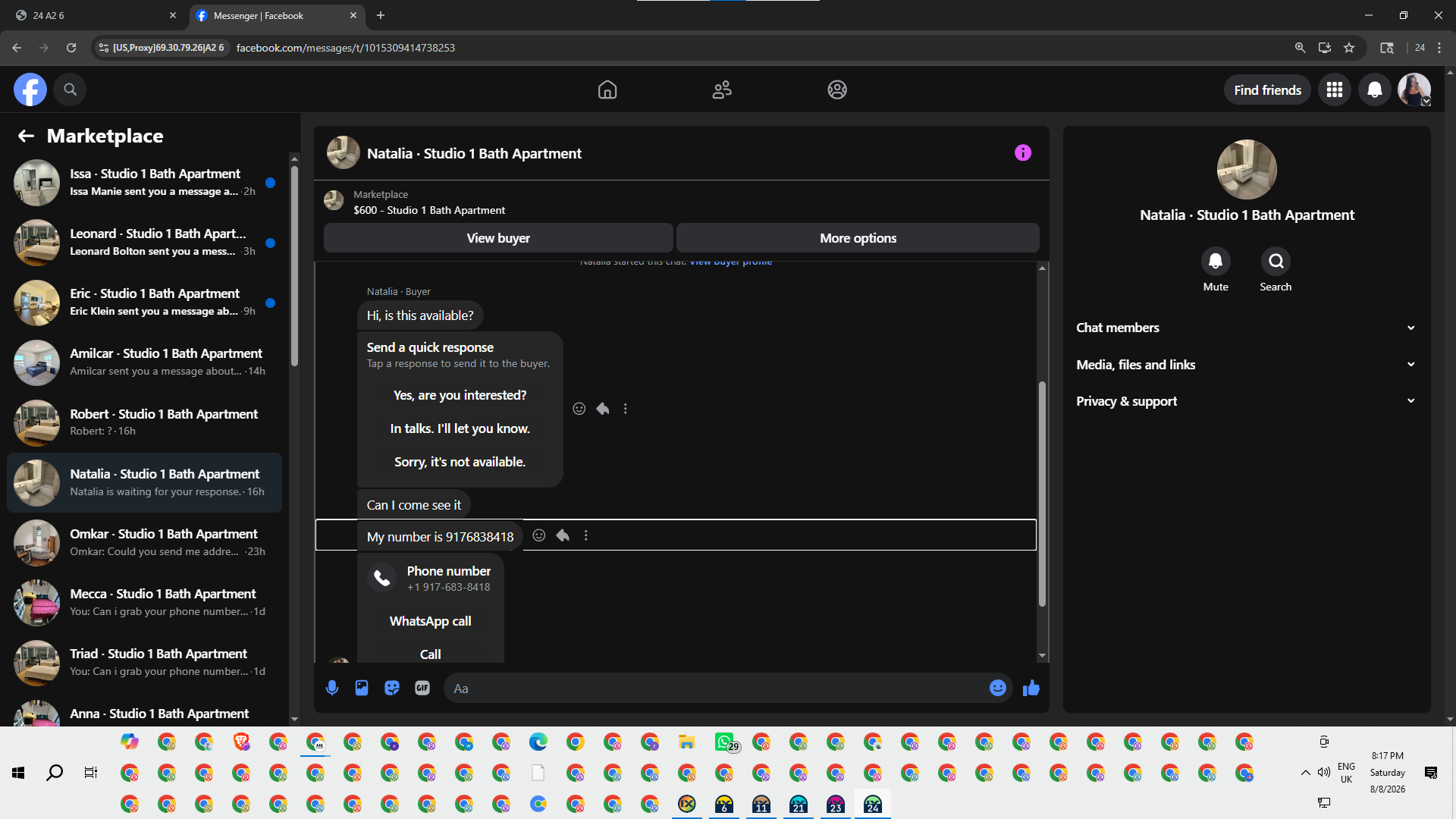Expand Media, files and links section
Image resolution: width=1456 pixels, height=819 pixels.
(1247, 365)
